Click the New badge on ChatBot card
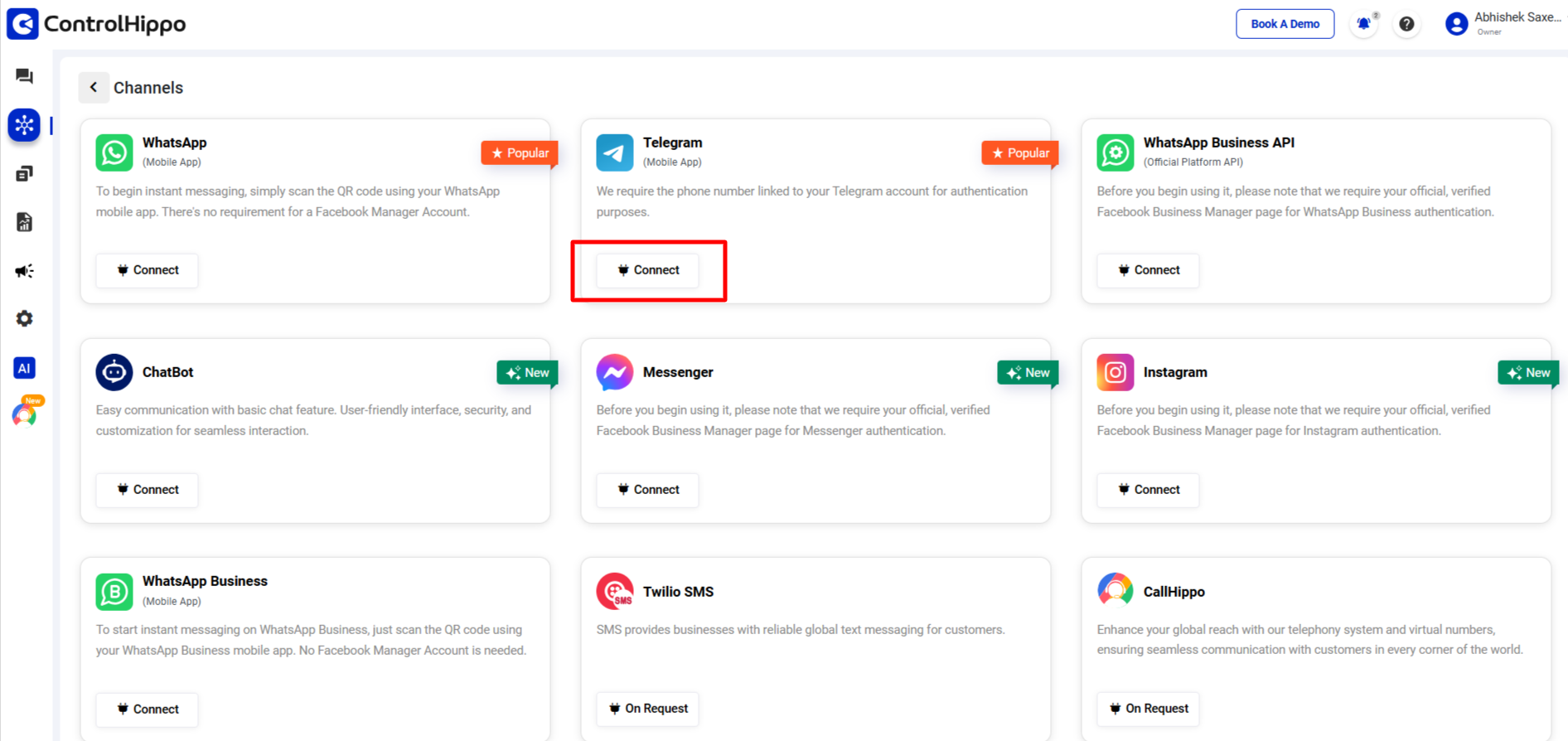 [x=528, y=373]
